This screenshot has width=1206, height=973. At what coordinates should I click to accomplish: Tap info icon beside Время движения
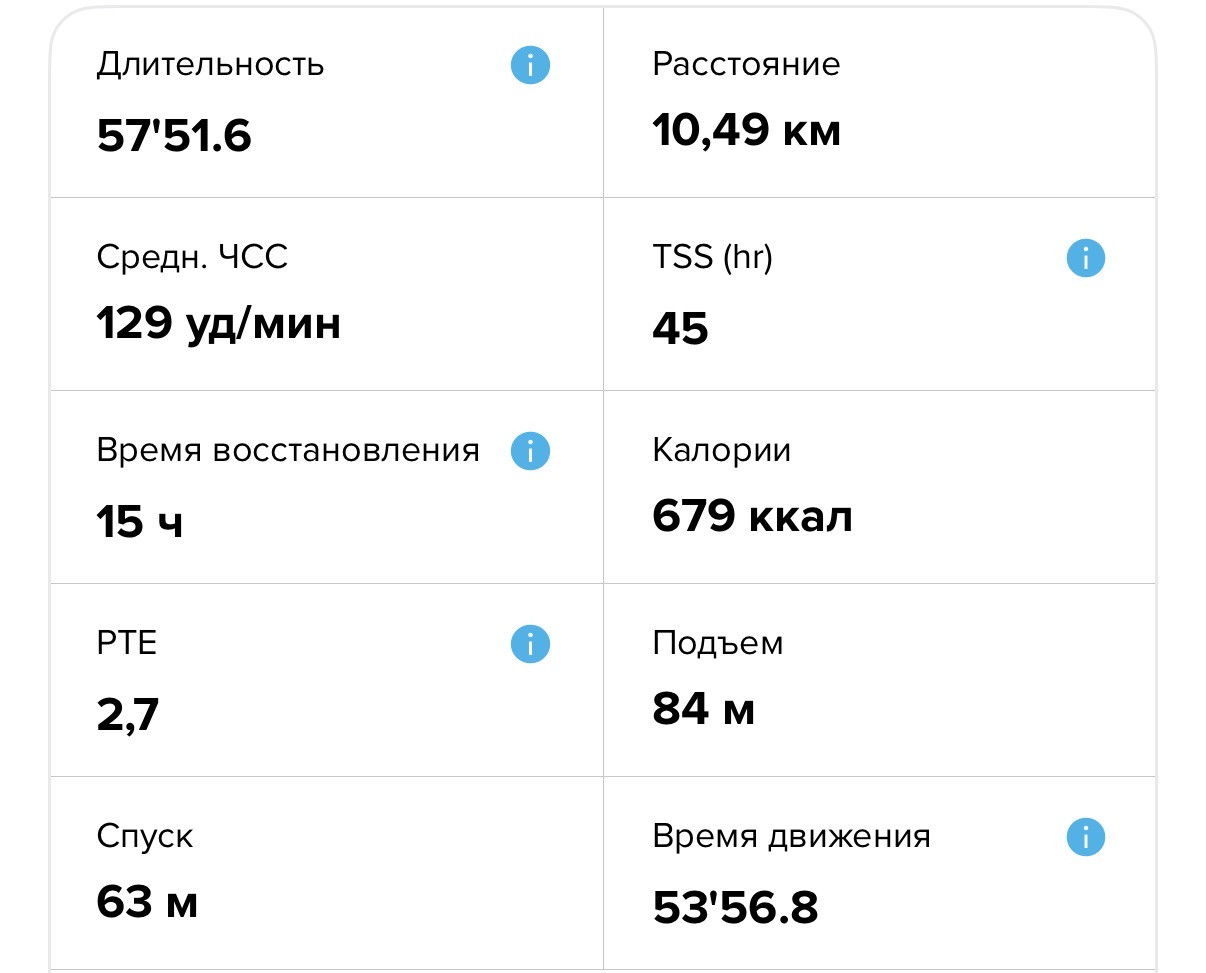[1085, 836]
